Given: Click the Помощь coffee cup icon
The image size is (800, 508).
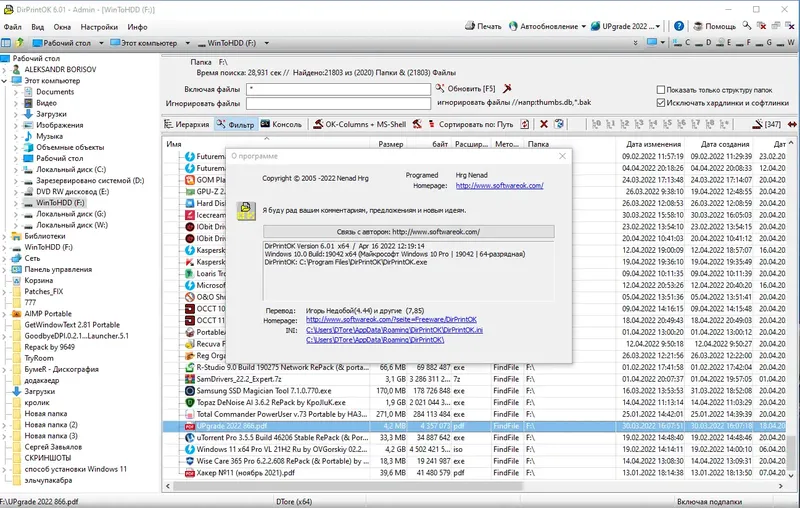Looking at the screenshot, I should tap(698, 26).
